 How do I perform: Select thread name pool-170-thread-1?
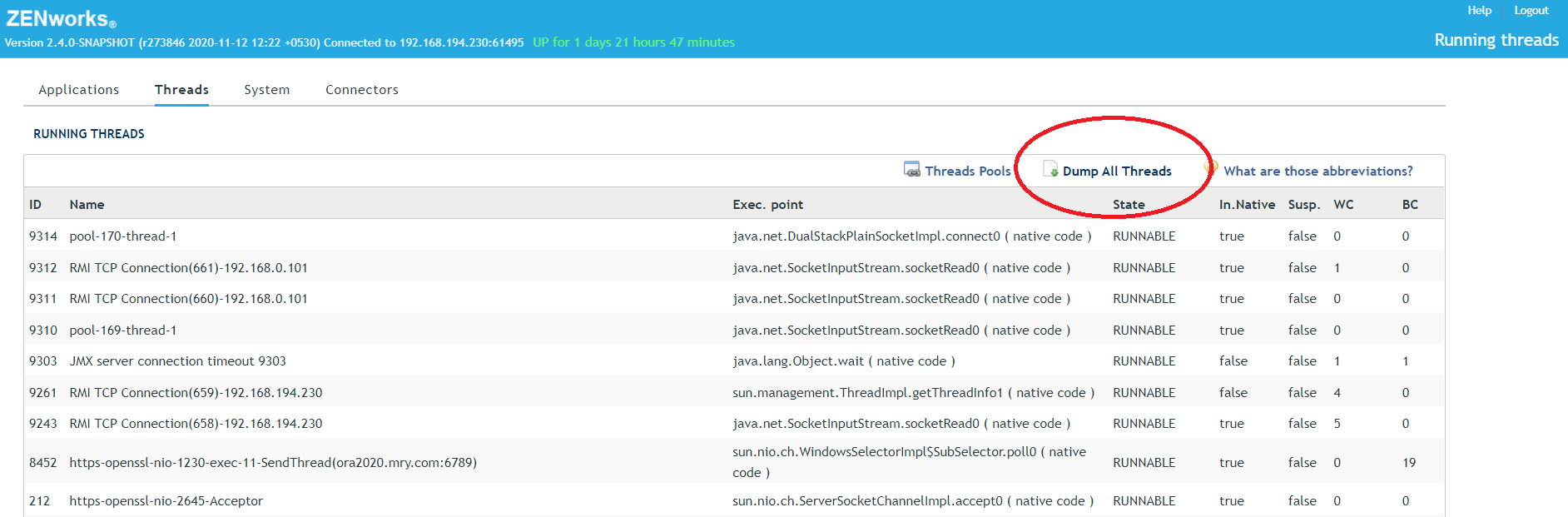coord(123,236)
